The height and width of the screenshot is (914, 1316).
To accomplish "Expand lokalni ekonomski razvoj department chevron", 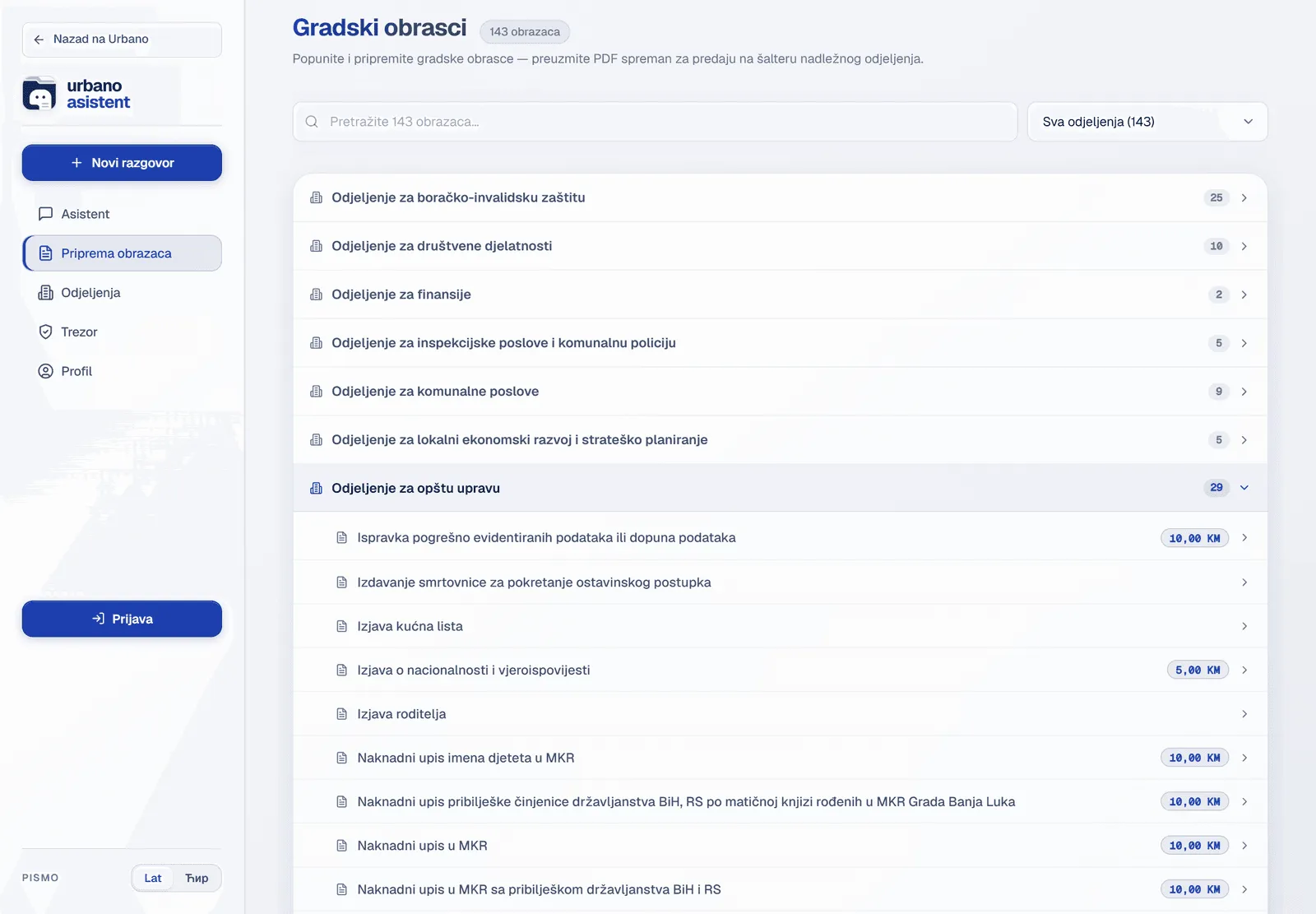I will coord(1244,440).
